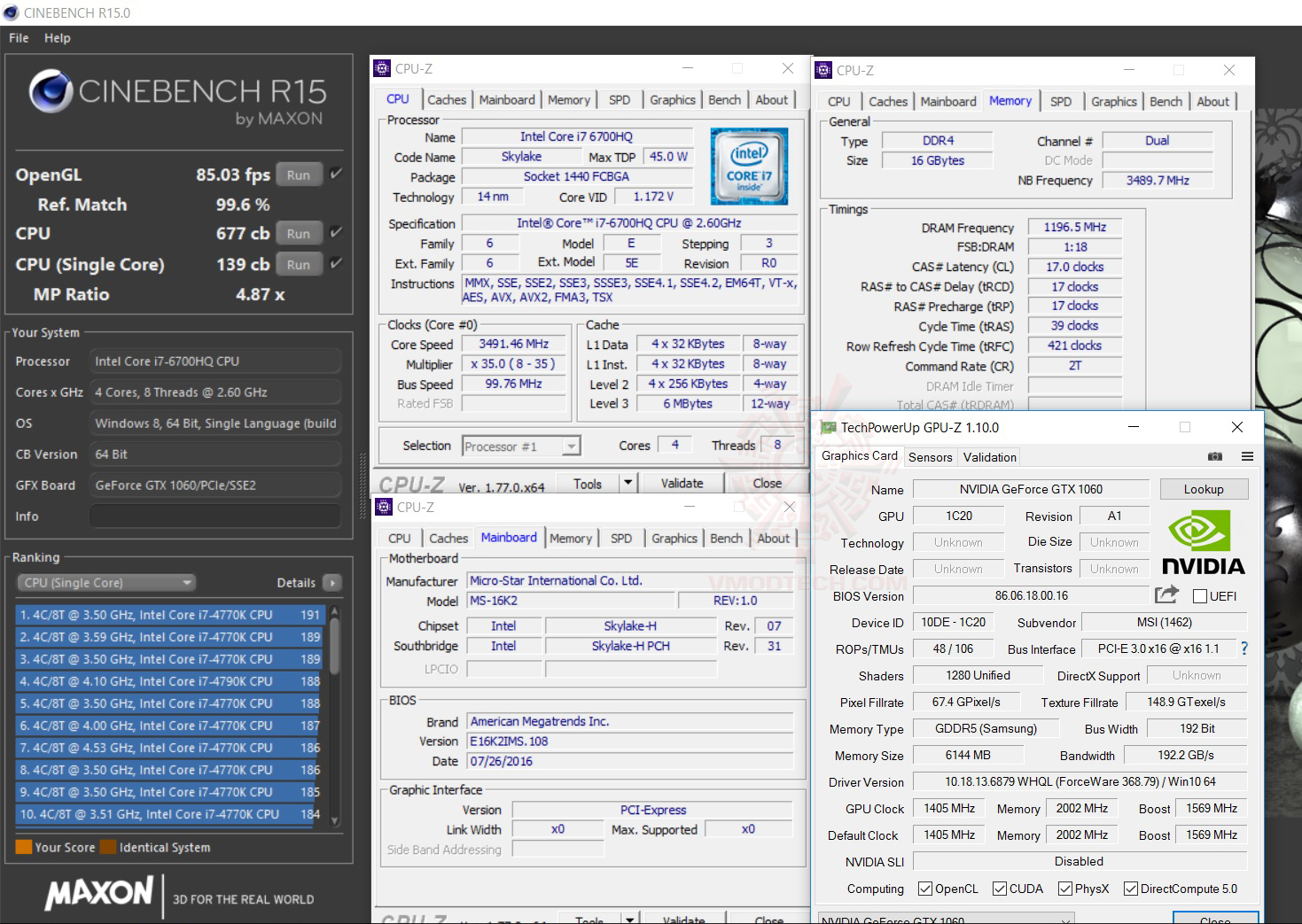
Task: Click the Driver Version field in GPU-Z
Action: point(1080,782)
